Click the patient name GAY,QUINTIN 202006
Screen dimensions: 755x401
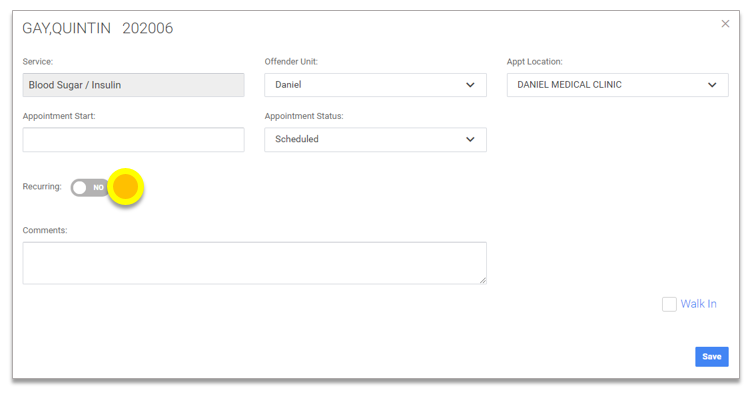click(x=98, y=28)
